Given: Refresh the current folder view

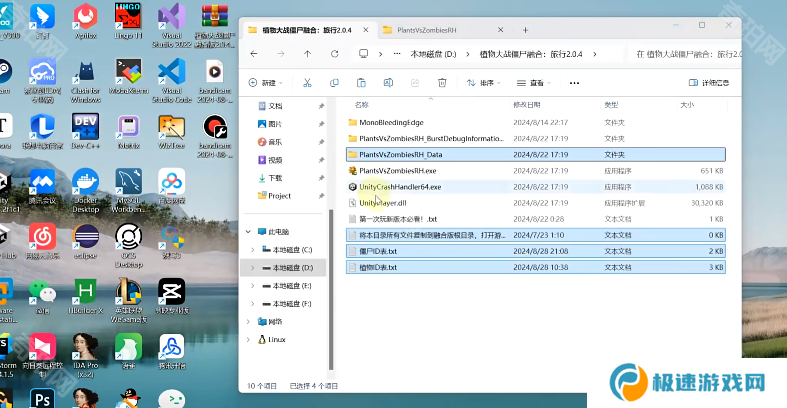Looking at the screenshot, I should (x=335, y=54).
